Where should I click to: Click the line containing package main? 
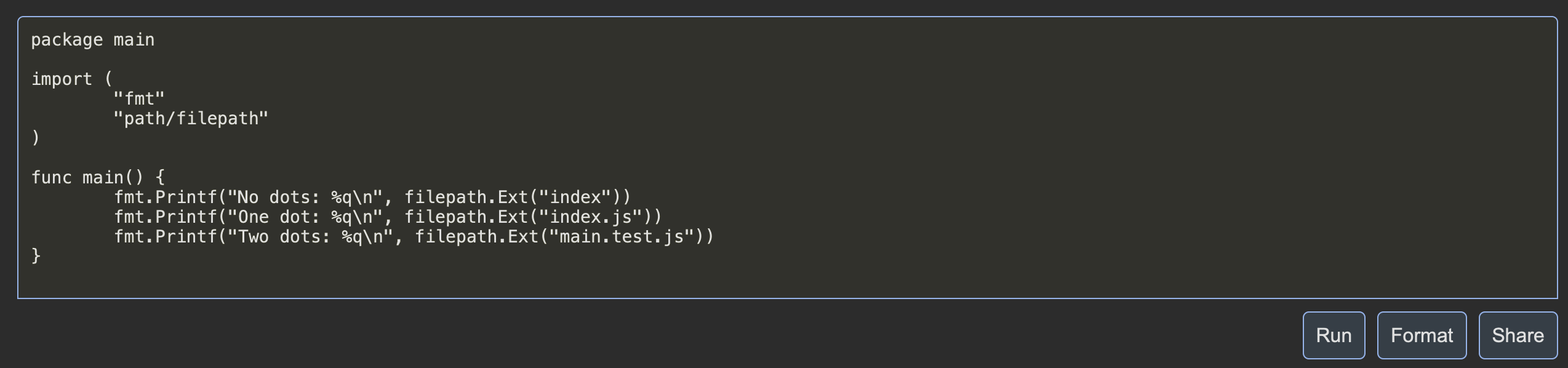point(92,39)
